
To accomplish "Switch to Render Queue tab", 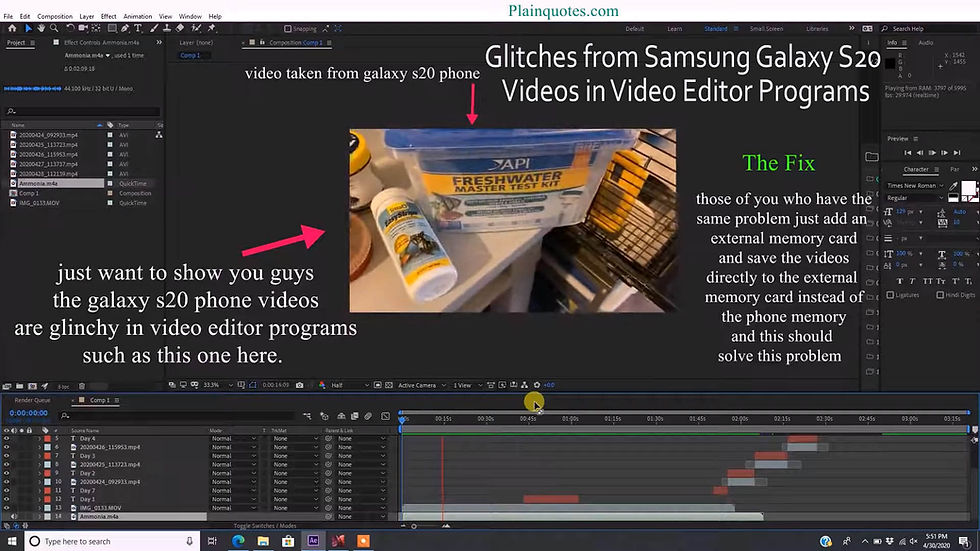I will [x=32, y=400].
